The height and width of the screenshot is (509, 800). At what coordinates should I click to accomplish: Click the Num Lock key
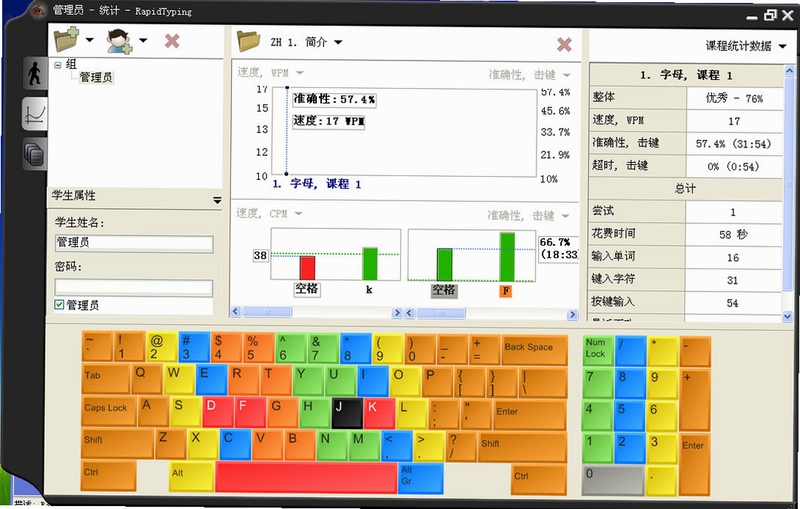pyautogui.click(x=597, y=351)
